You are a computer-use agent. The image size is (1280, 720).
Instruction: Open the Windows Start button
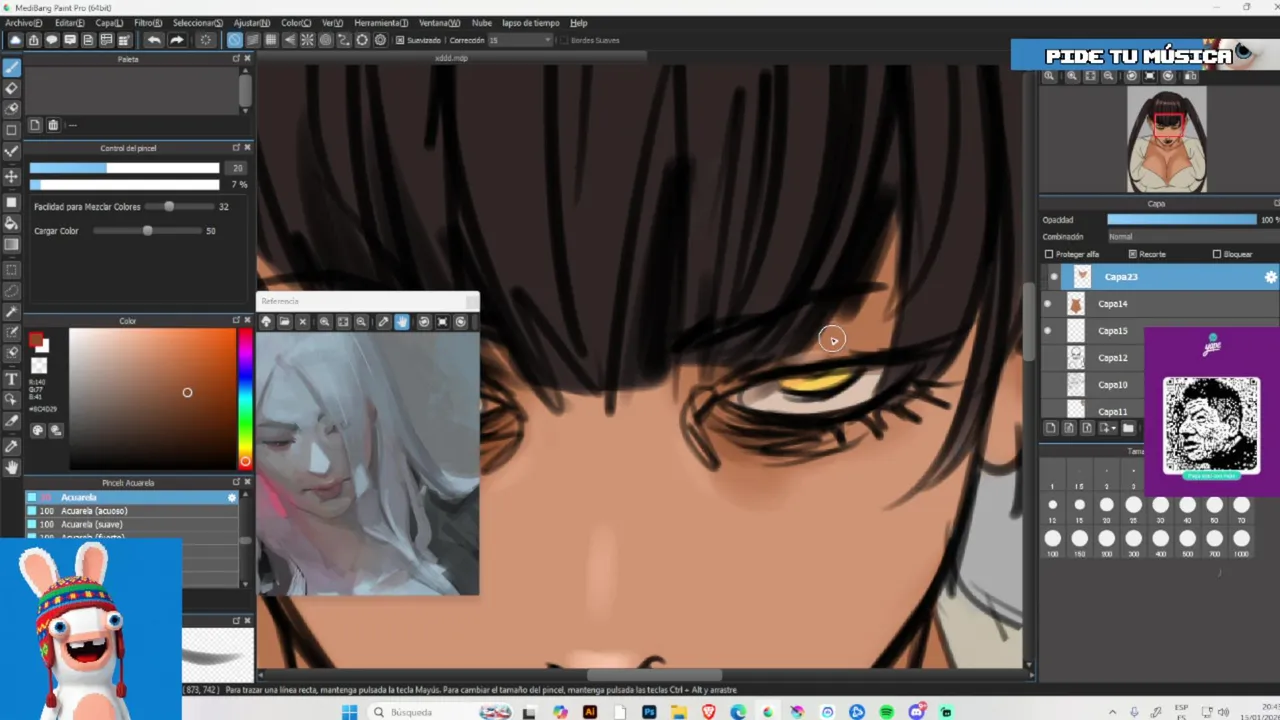[349, 712]
